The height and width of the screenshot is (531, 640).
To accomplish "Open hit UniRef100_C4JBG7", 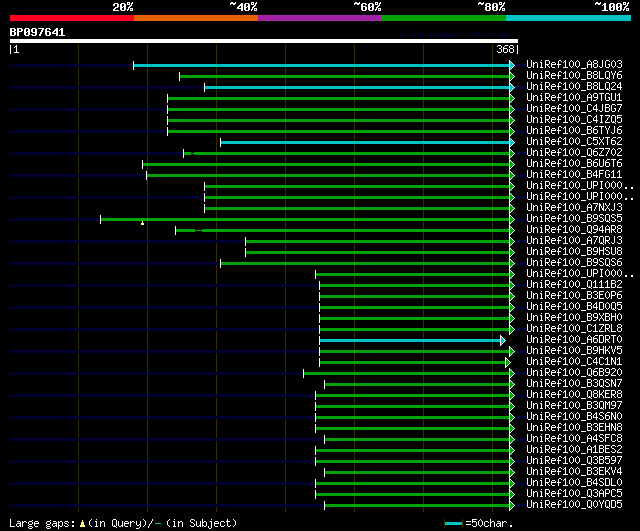I will click(574, 108).
